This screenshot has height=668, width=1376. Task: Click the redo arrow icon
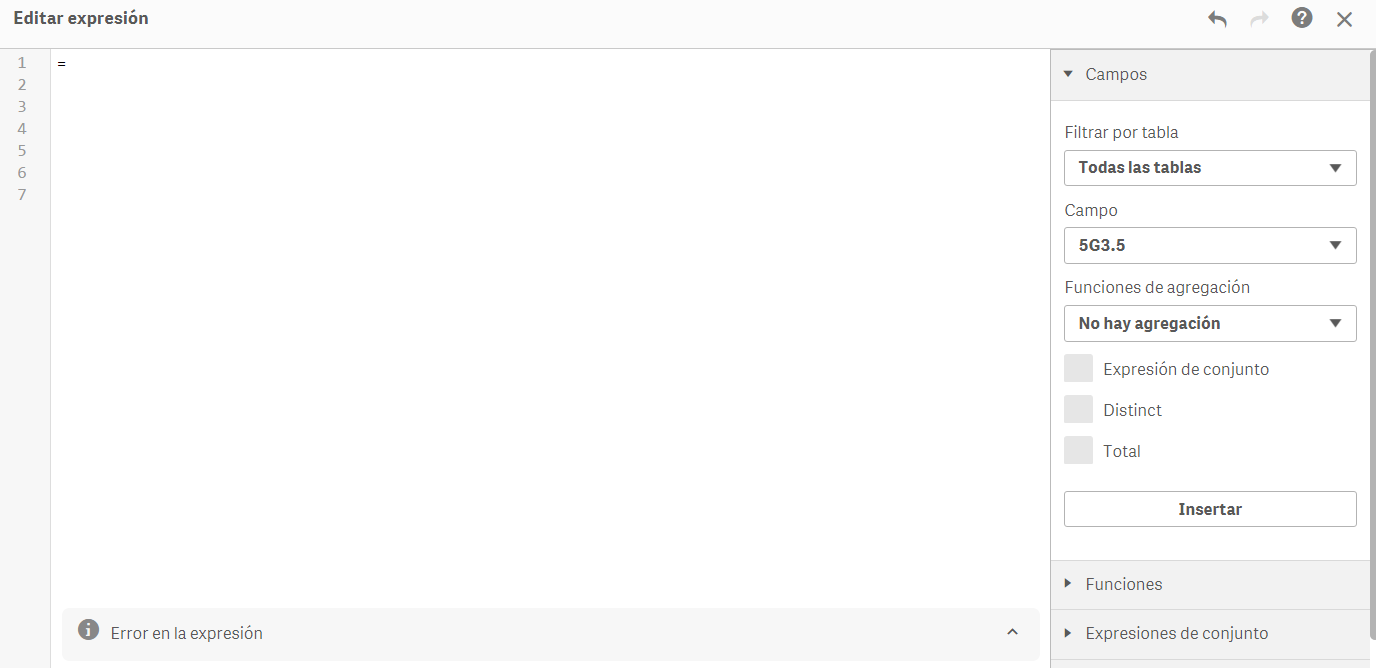[1259, 19]
